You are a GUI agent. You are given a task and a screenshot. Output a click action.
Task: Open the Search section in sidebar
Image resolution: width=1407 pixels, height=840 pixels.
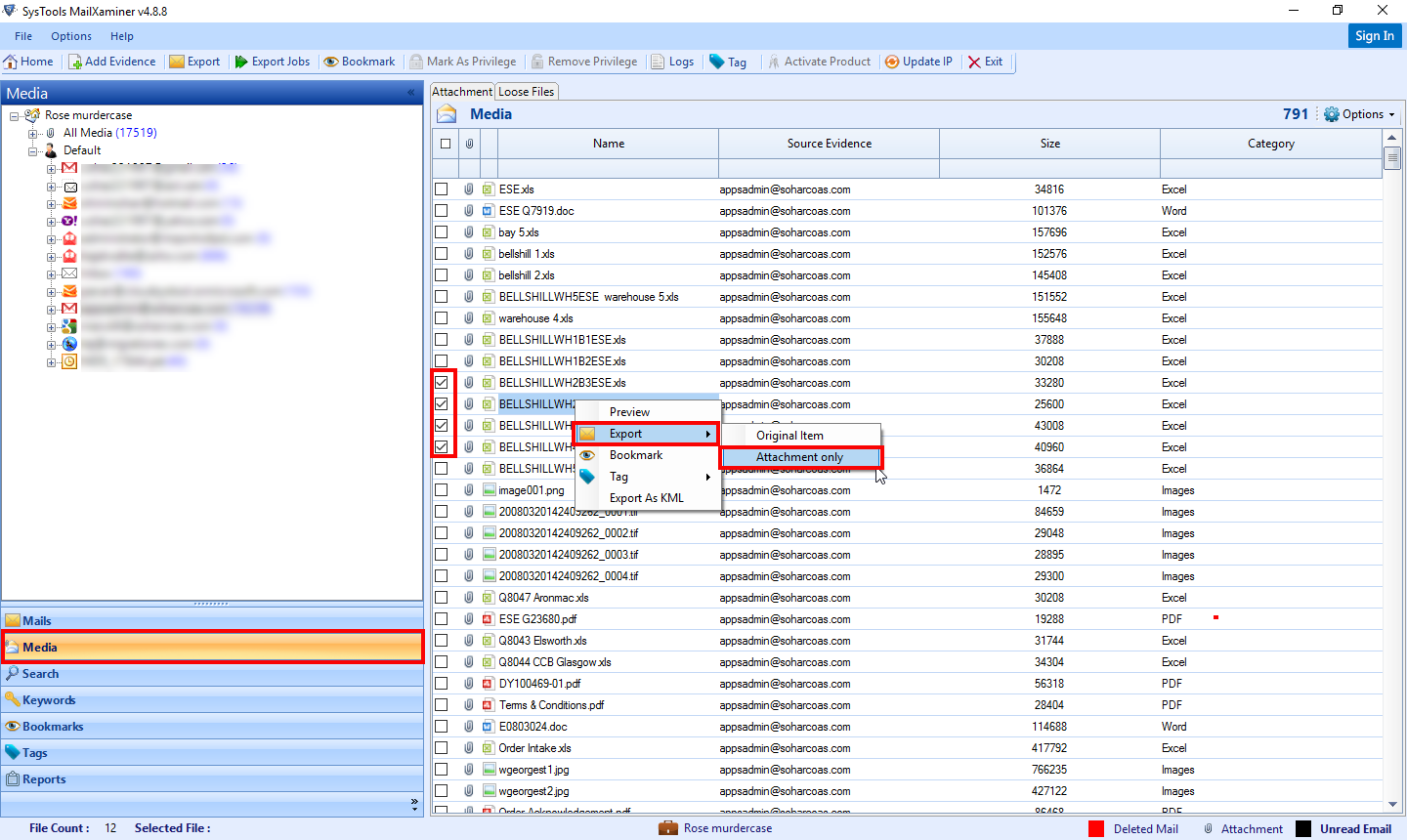[212, 674]
